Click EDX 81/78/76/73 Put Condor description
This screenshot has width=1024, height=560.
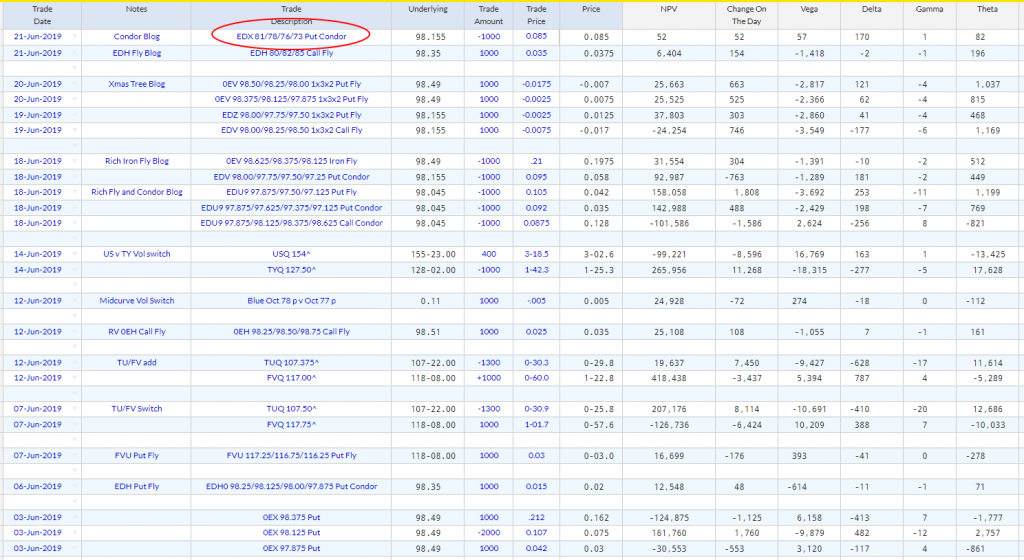coord(291,37)
